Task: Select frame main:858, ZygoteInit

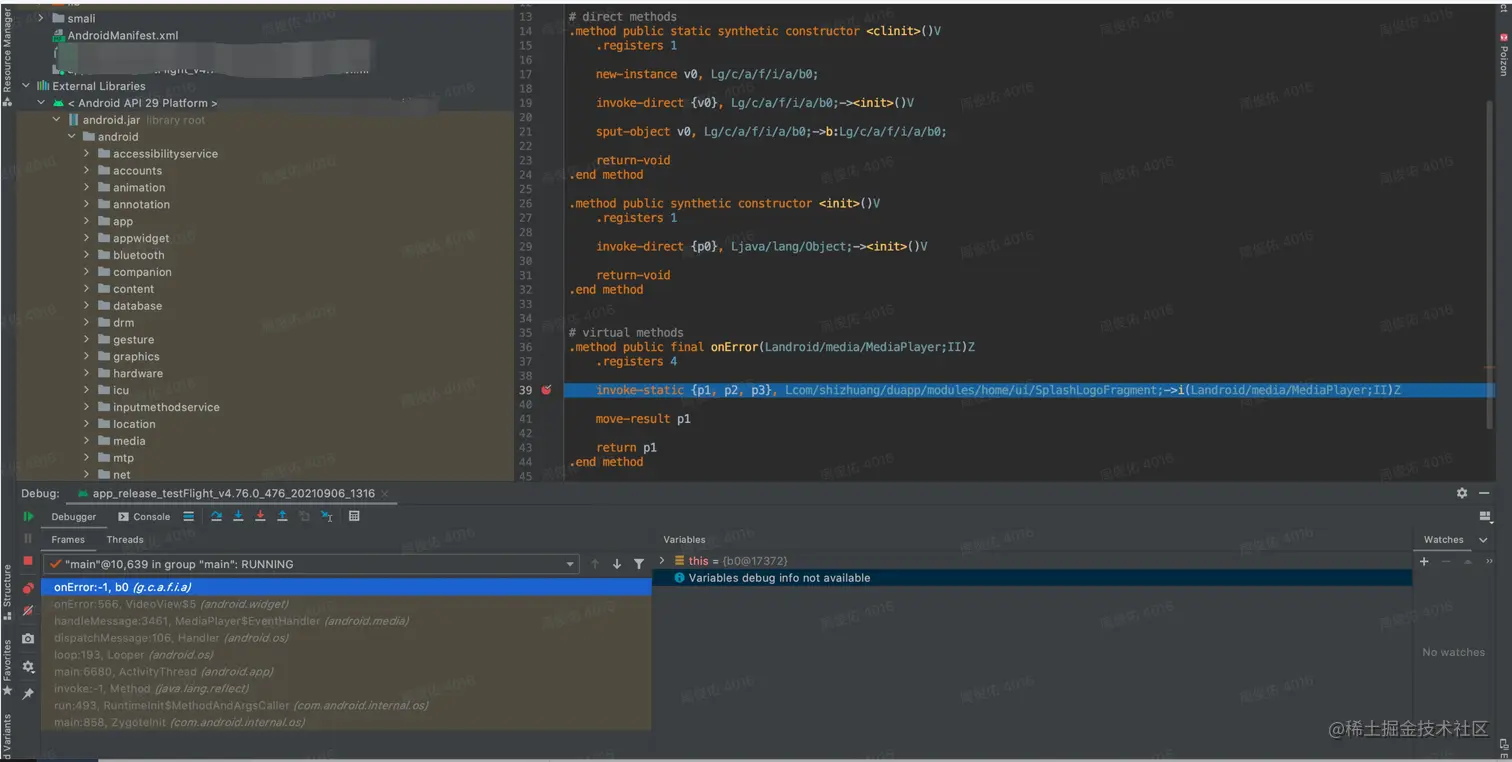Action: click(x=346, y=722)
